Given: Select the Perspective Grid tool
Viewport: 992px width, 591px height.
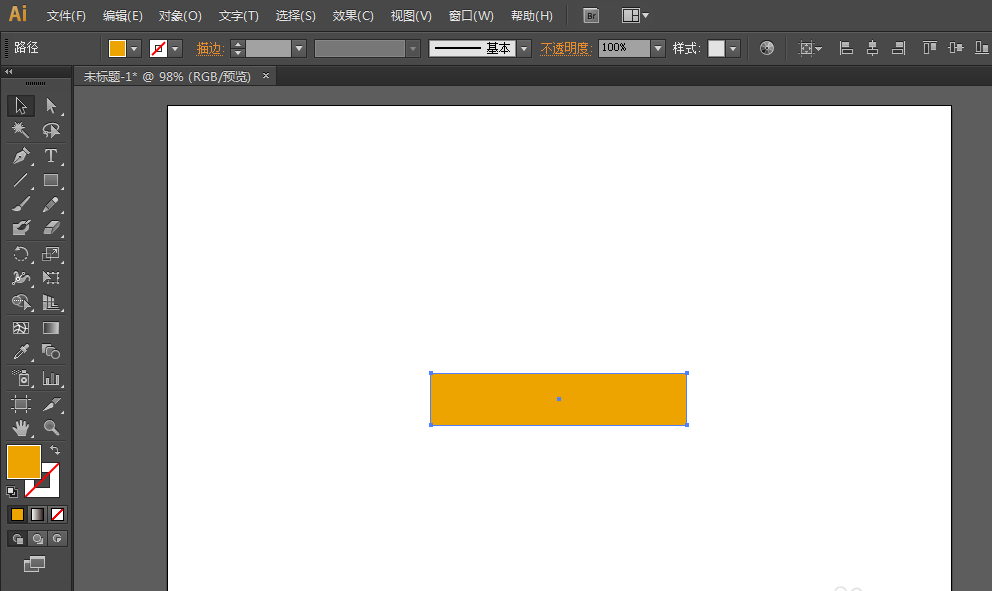Looking at the screenshot, I should [51, 302].
